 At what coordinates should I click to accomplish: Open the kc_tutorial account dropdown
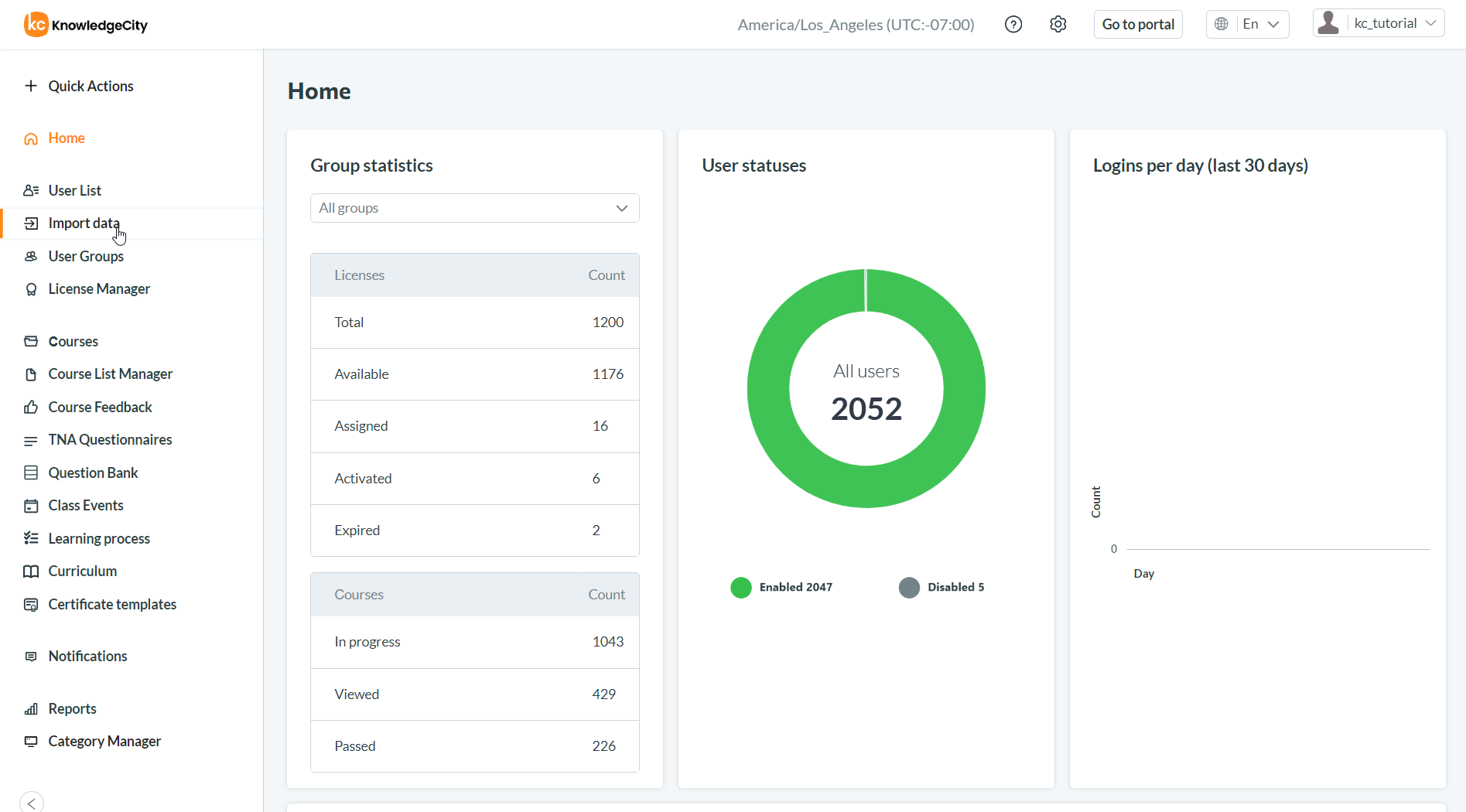[1379, 24]
